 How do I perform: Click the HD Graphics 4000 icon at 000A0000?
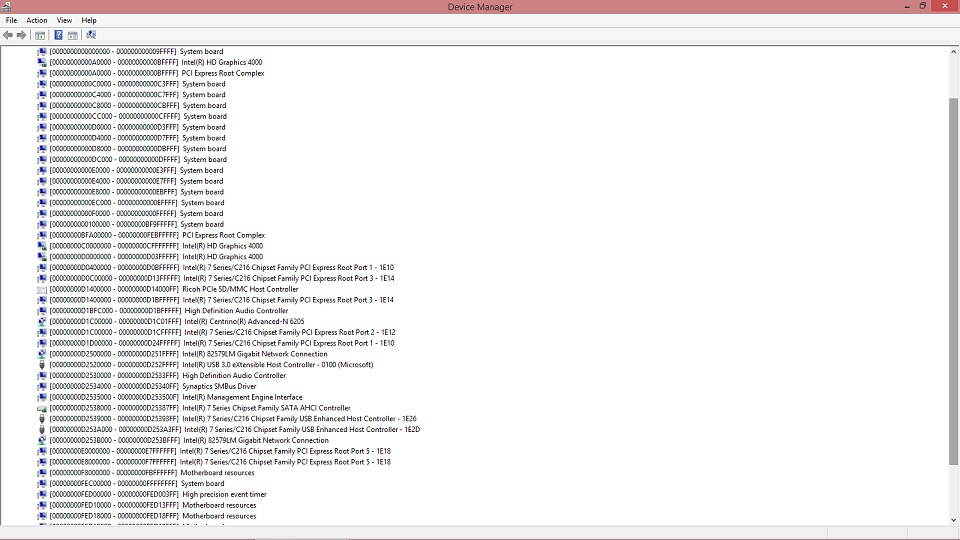click(x=42, y=62)
